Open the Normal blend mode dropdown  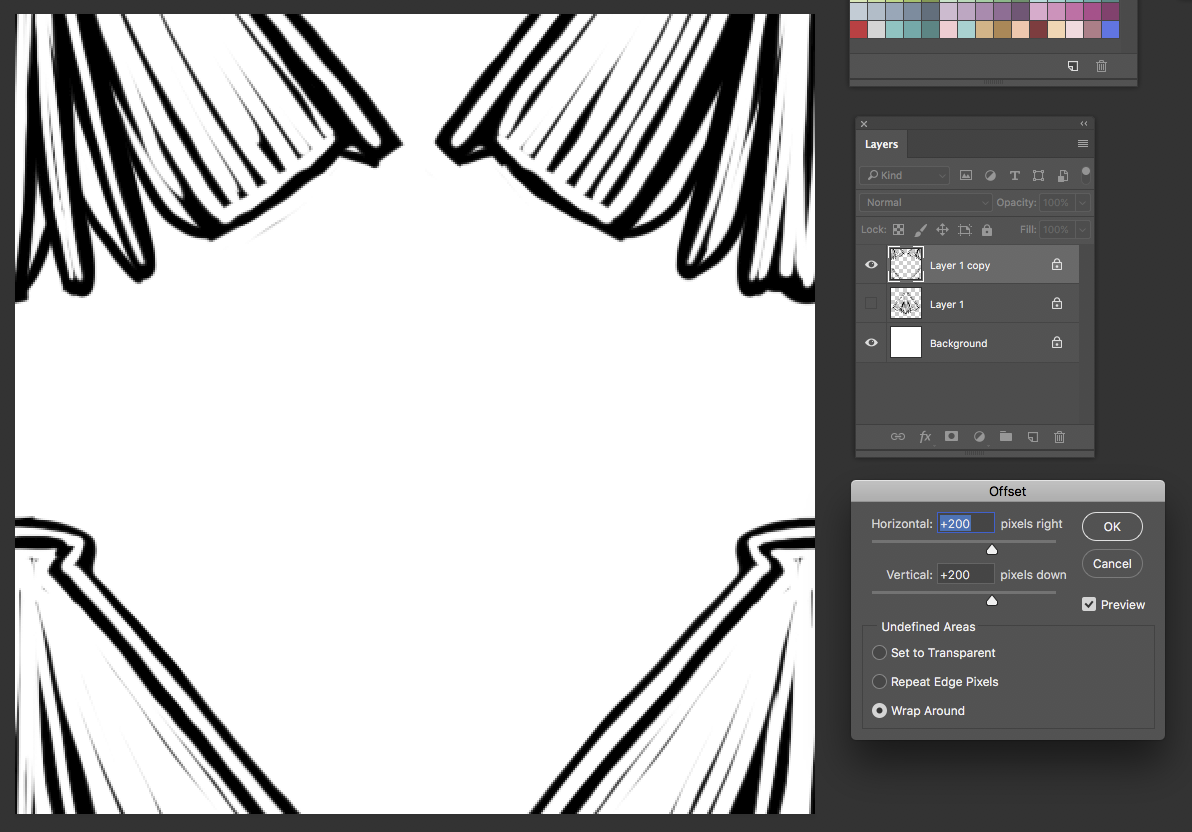[926, 202]
